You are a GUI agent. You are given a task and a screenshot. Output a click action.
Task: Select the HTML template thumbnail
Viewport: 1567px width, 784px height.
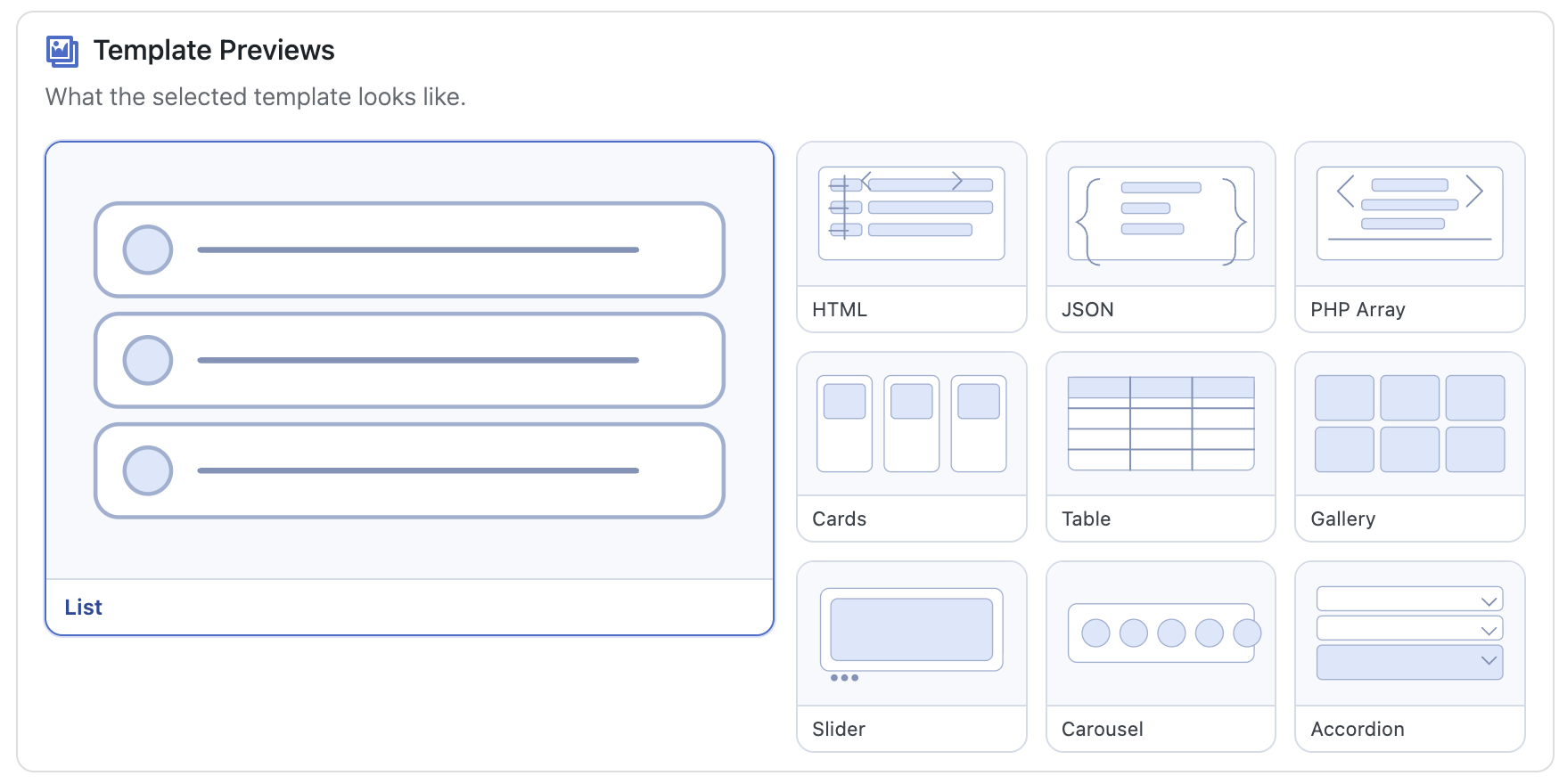coord(911,237)
